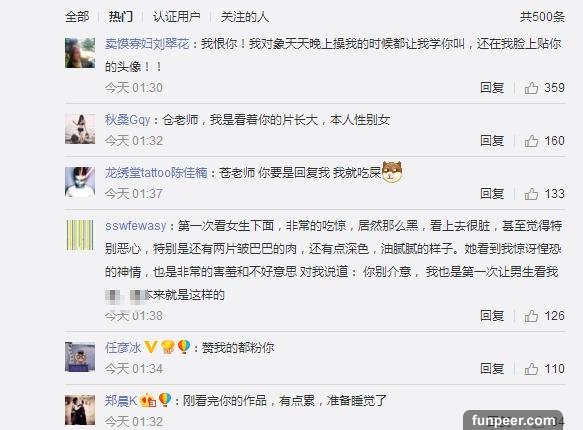Show comments from 关注的人
The height and width of the screenshot is (430, 583).
(x=244, y=17)
